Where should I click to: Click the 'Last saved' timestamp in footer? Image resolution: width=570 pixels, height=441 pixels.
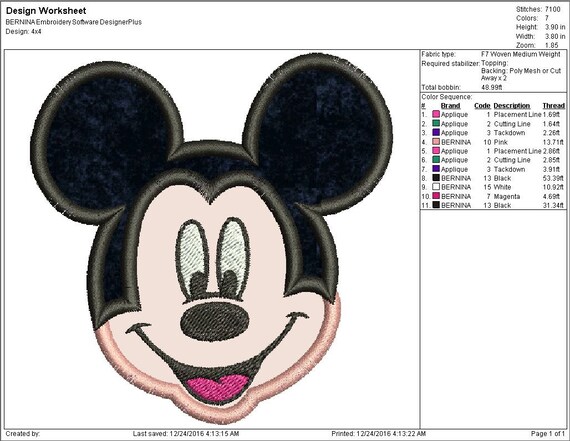point(186,434)
